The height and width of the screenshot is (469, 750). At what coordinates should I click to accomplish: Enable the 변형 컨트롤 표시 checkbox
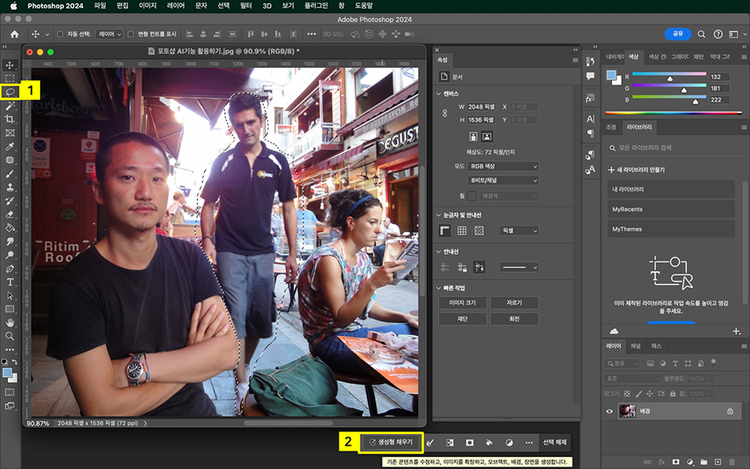pyautogui.click(x=130, y=34)
